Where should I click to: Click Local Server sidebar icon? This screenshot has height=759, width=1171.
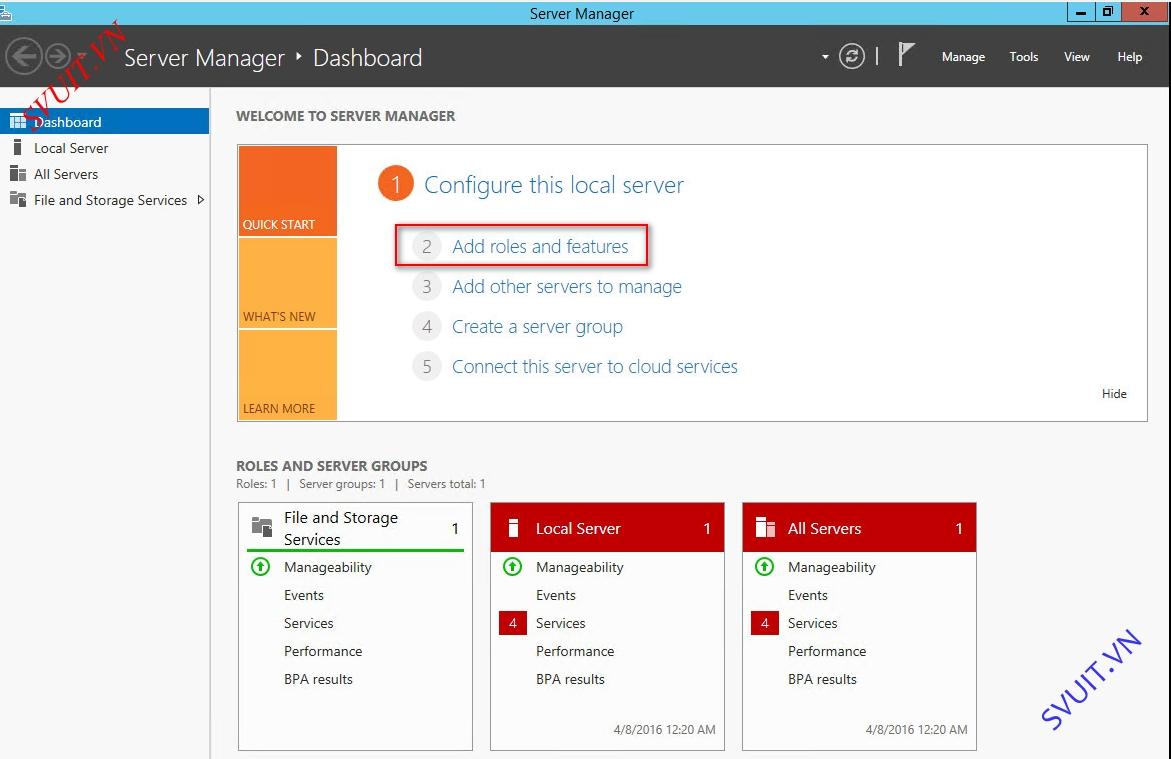pos(17,147)
